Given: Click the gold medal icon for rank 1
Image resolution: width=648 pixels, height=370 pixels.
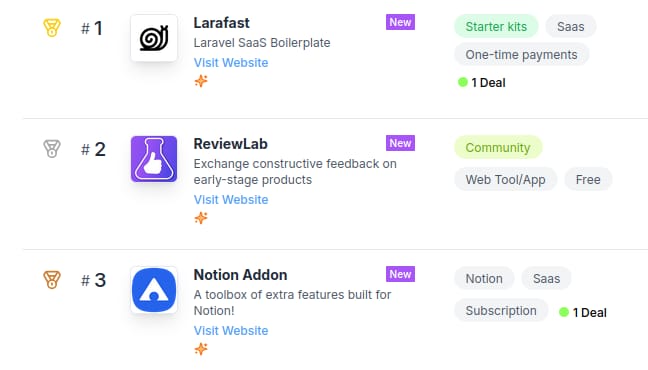Looking at the screenshot, I should point(52,28).
